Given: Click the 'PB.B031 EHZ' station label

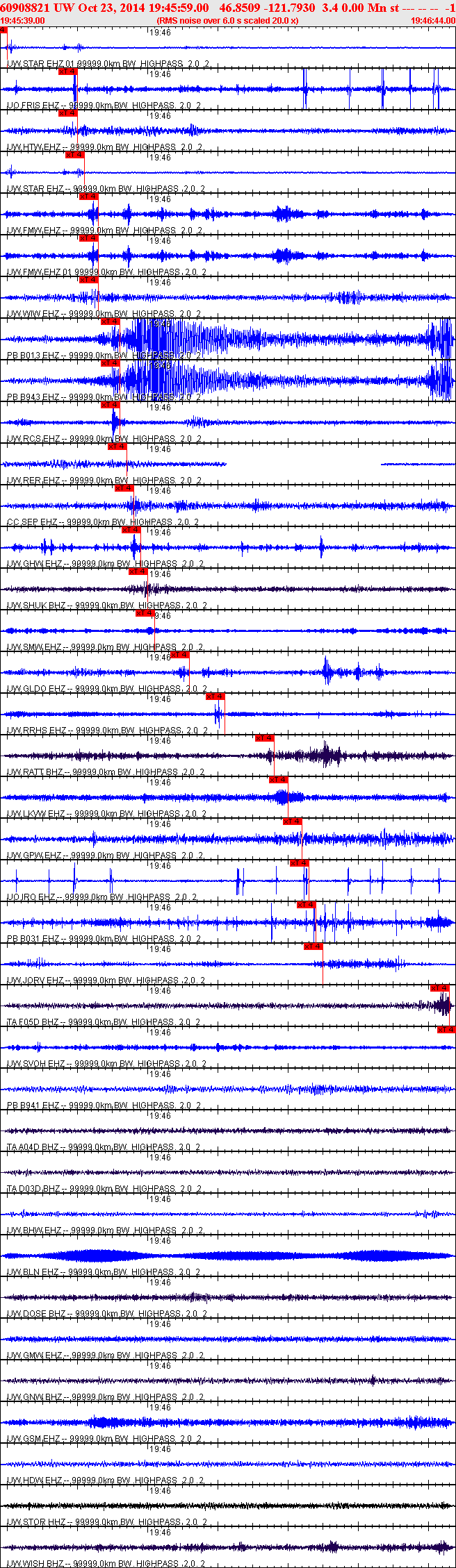Looking at the screenshot, I should [33, 939].
